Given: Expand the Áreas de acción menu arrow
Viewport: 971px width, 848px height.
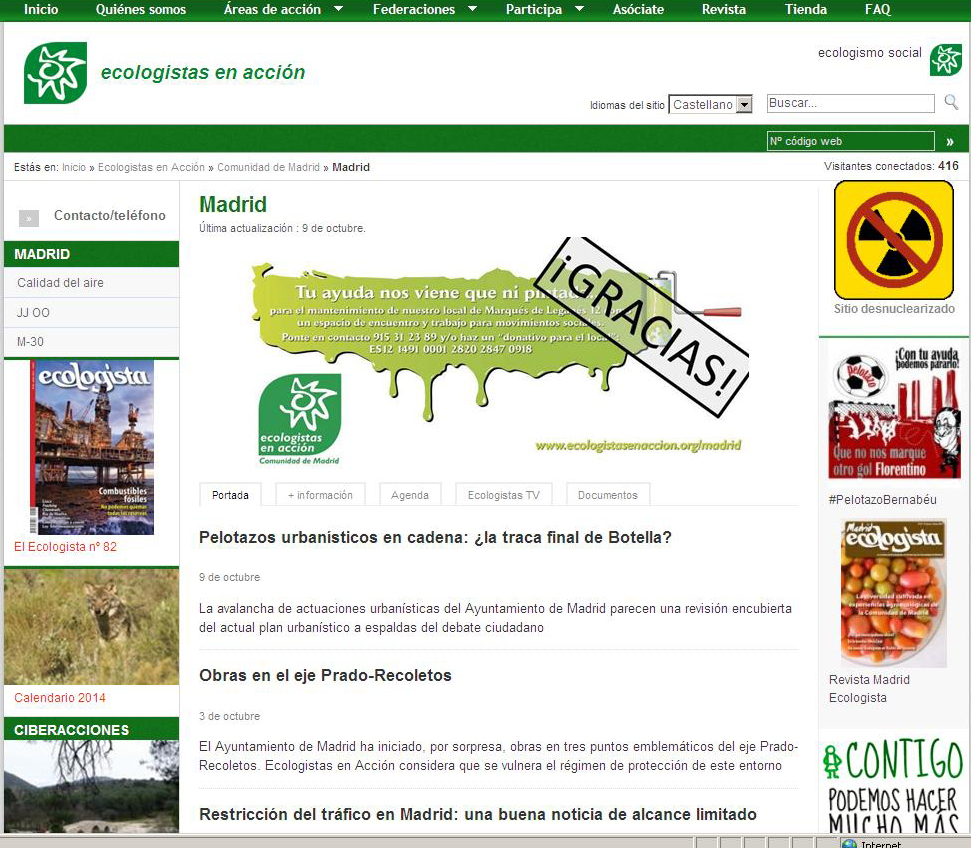Looking at the screenshot, I should pos(338,9).
